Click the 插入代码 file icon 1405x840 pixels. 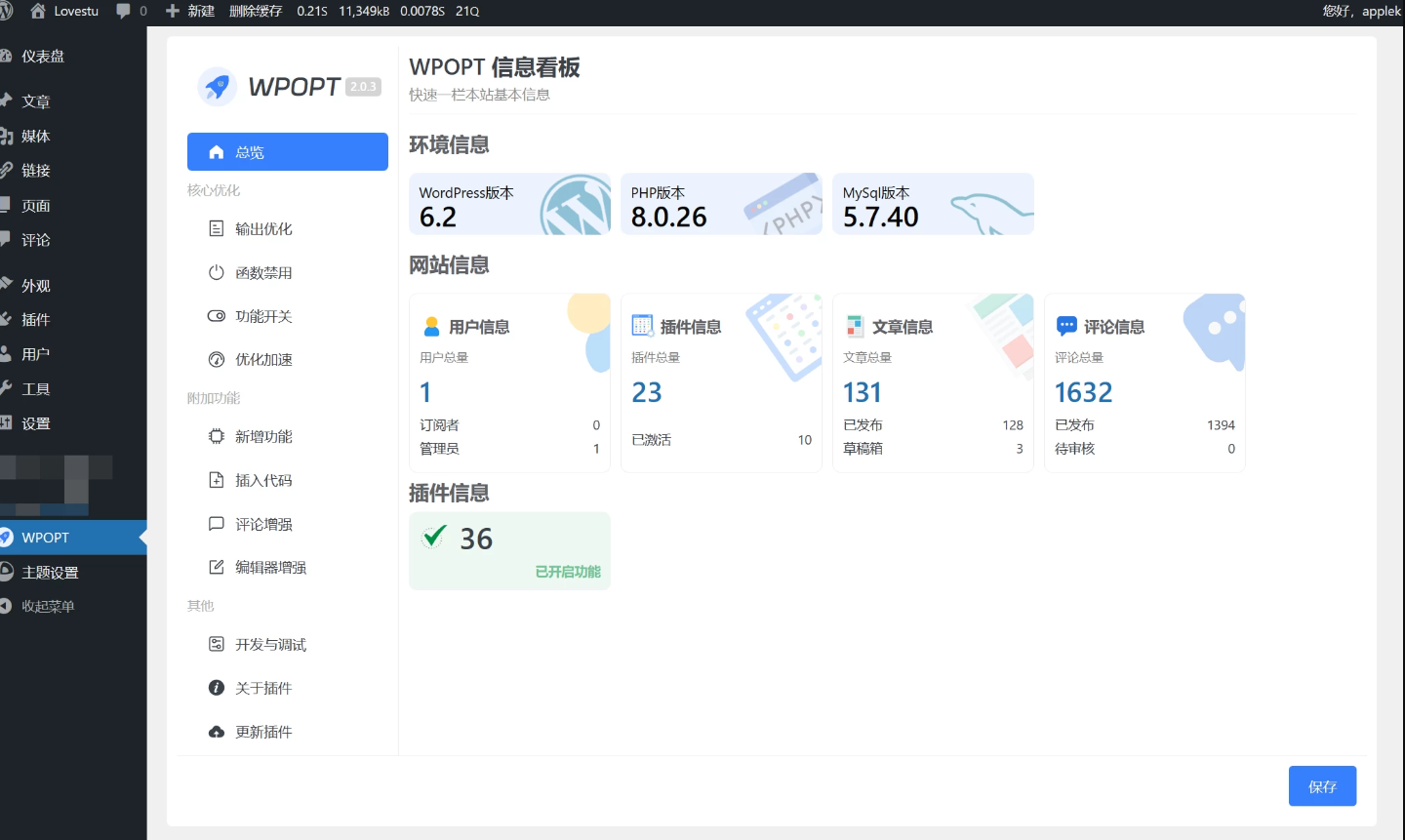pos(217,480)
